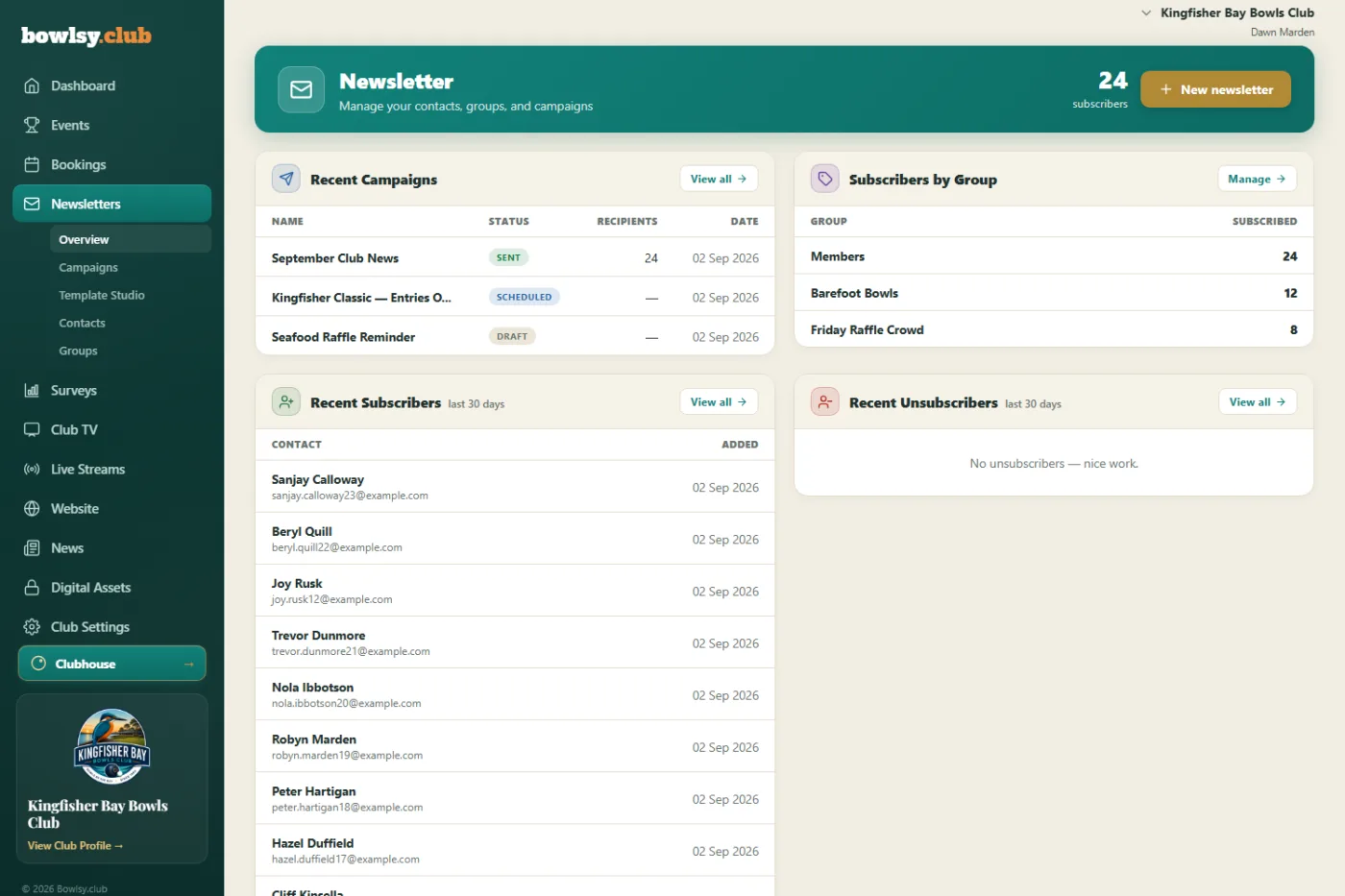View all recent unsubscribers
This screenshot has height=896, width=1345.
pos(1258,401)
